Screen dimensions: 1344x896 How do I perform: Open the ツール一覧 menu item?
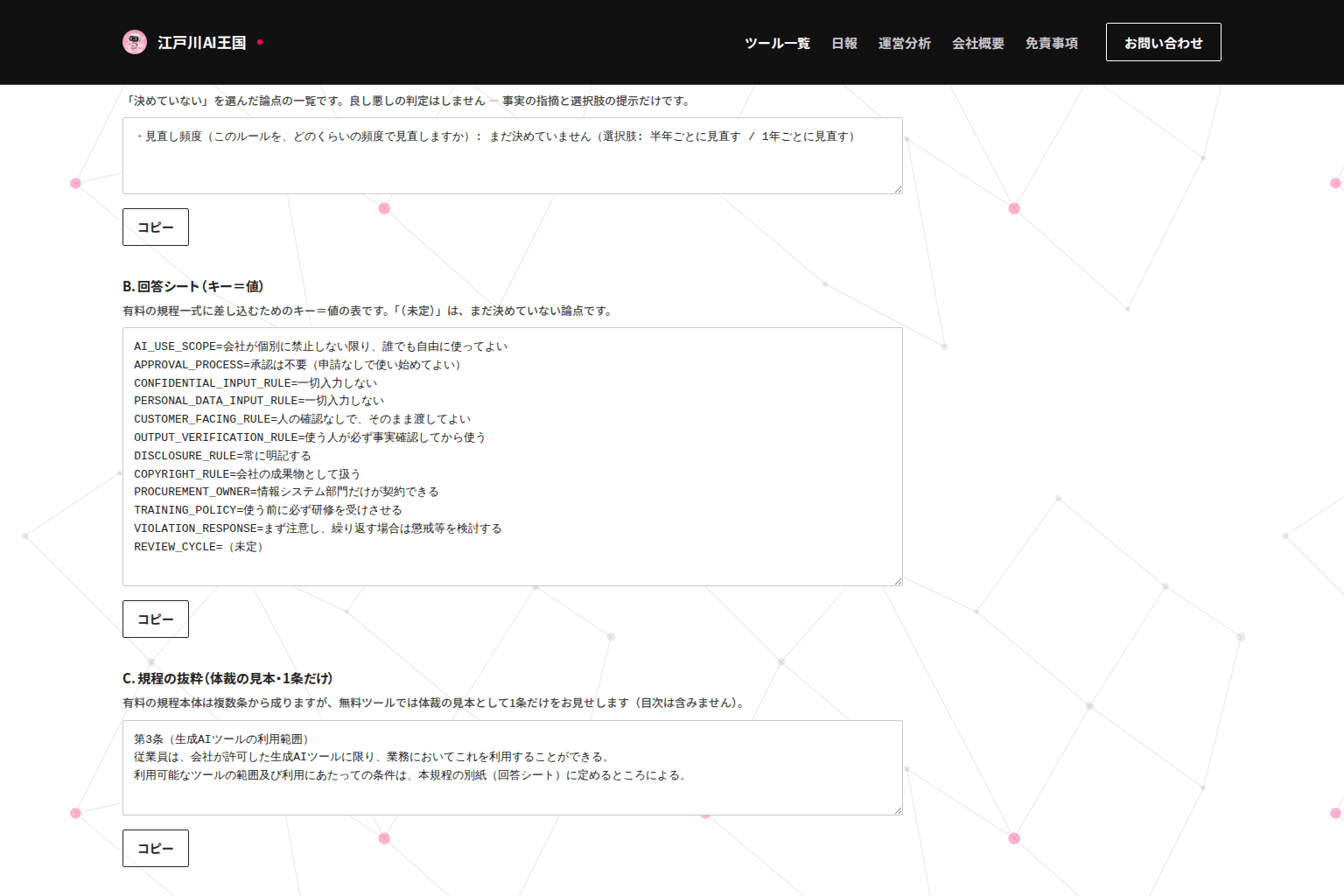click(777, 43)
